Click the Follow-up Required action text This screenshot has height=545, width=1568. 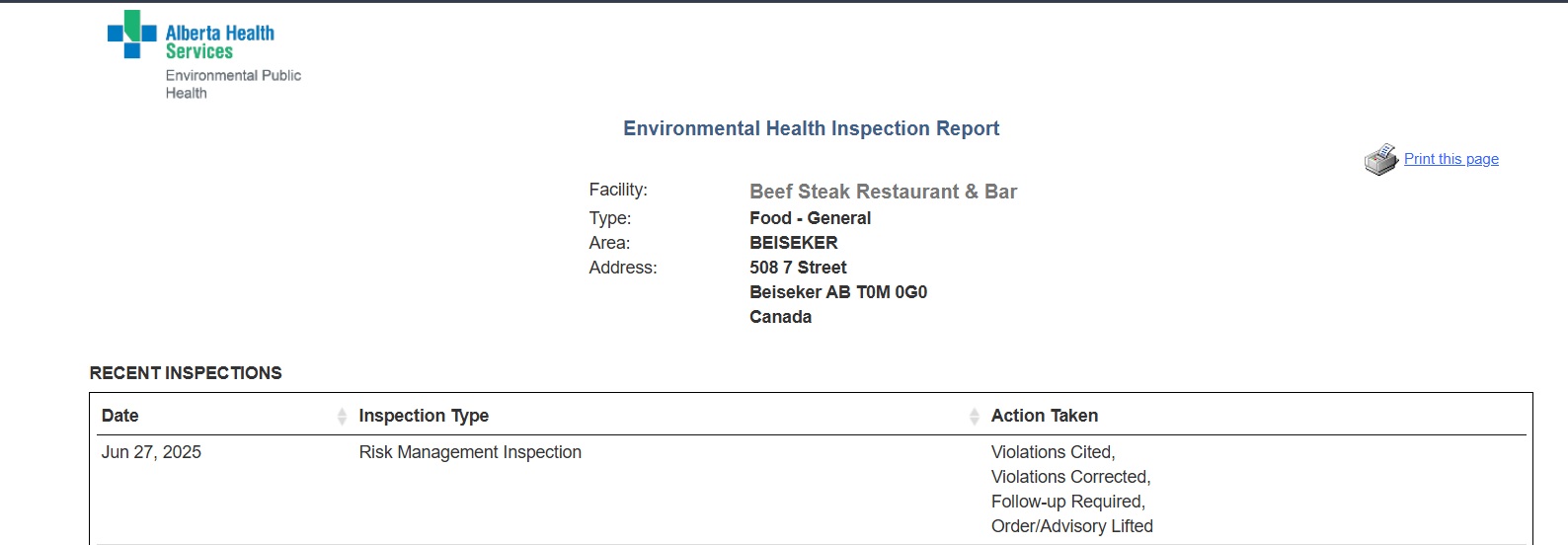pyautogui.click(x=1068, y=502)
